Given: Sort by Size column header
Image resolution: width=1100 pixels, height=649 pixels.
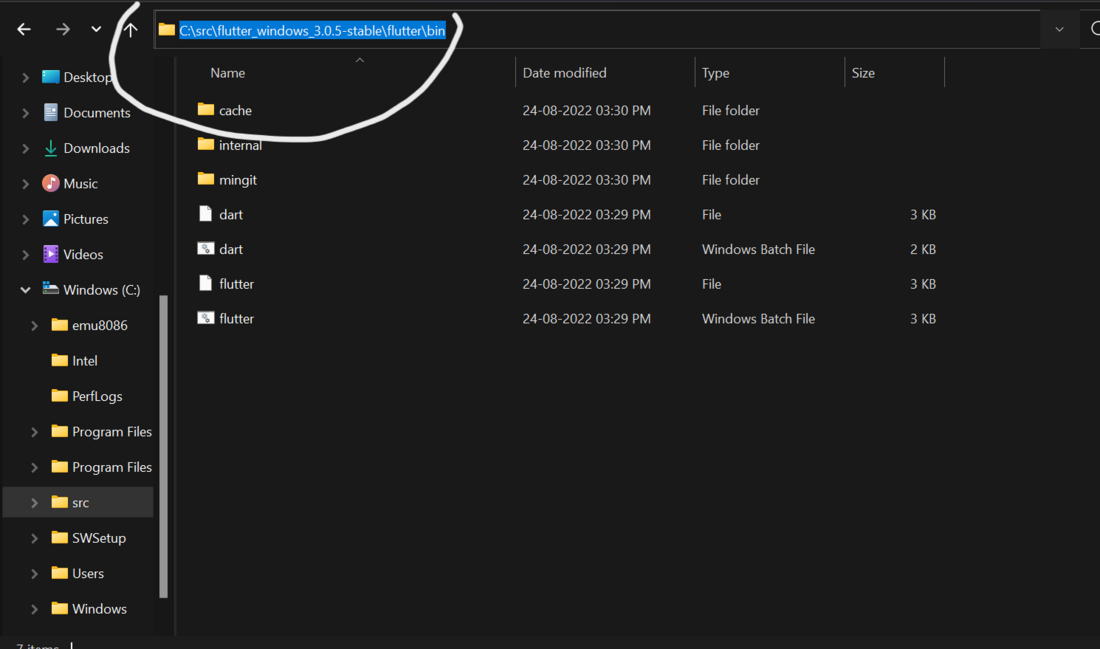Looking at the screenshot, I should pos(863,73).
